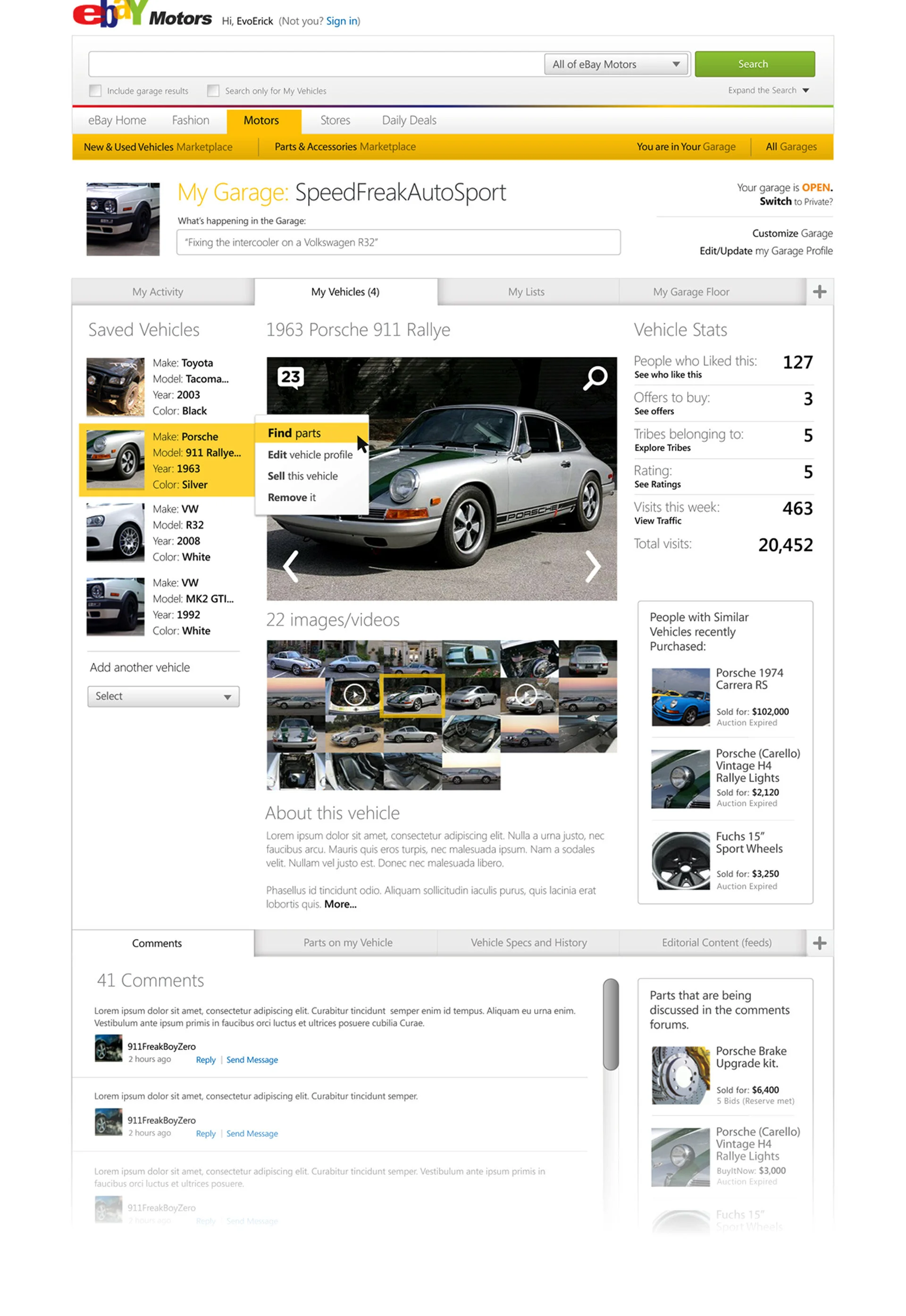
Task: Open Parts & Accessories Marketplace
Action: (345, 147)
